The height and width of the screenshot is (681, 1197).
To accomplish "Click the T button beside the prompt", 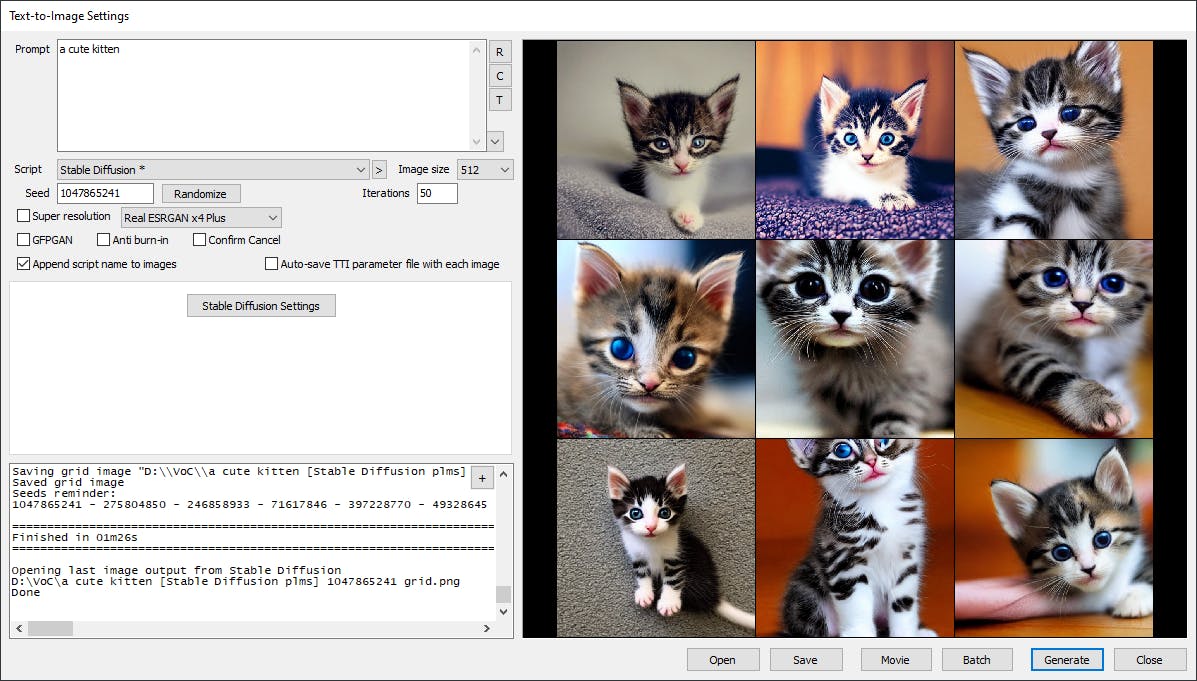I will coord(499,99).
